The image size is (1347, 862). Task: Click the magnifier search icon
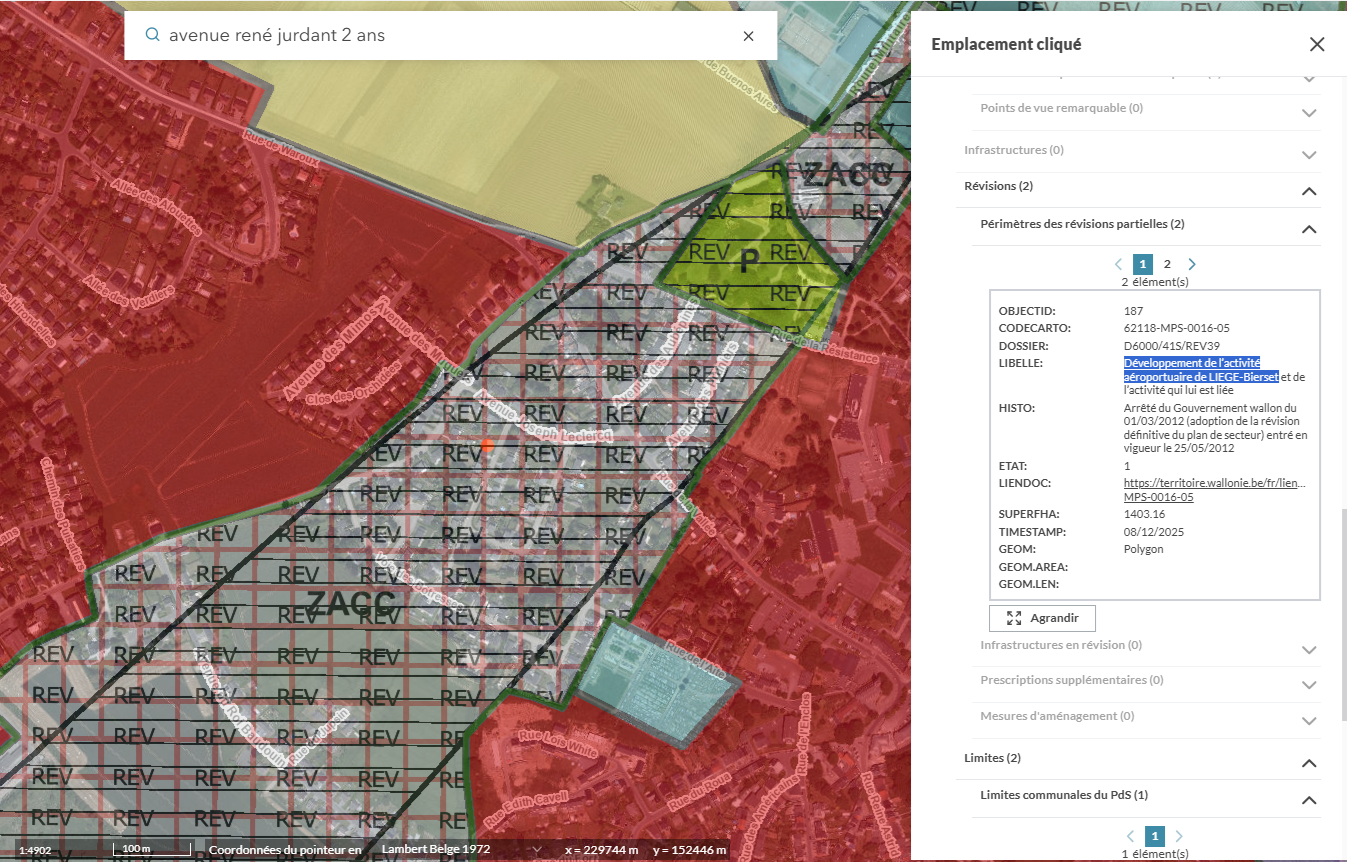152,35
